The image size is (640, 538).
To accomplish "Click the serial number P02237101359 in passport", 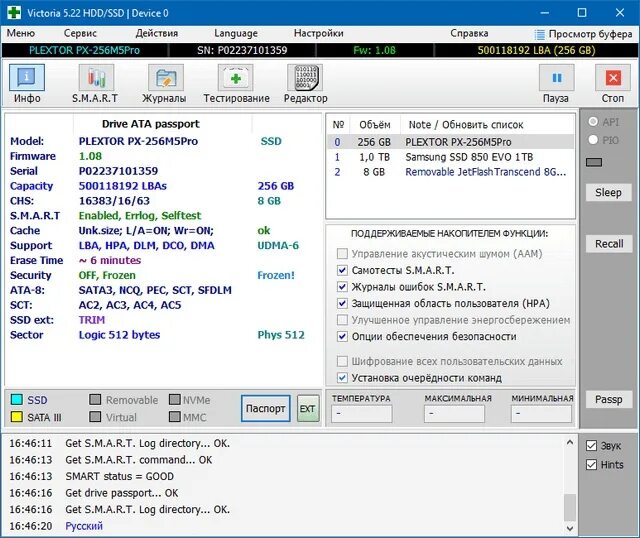I will click(118, 171).
